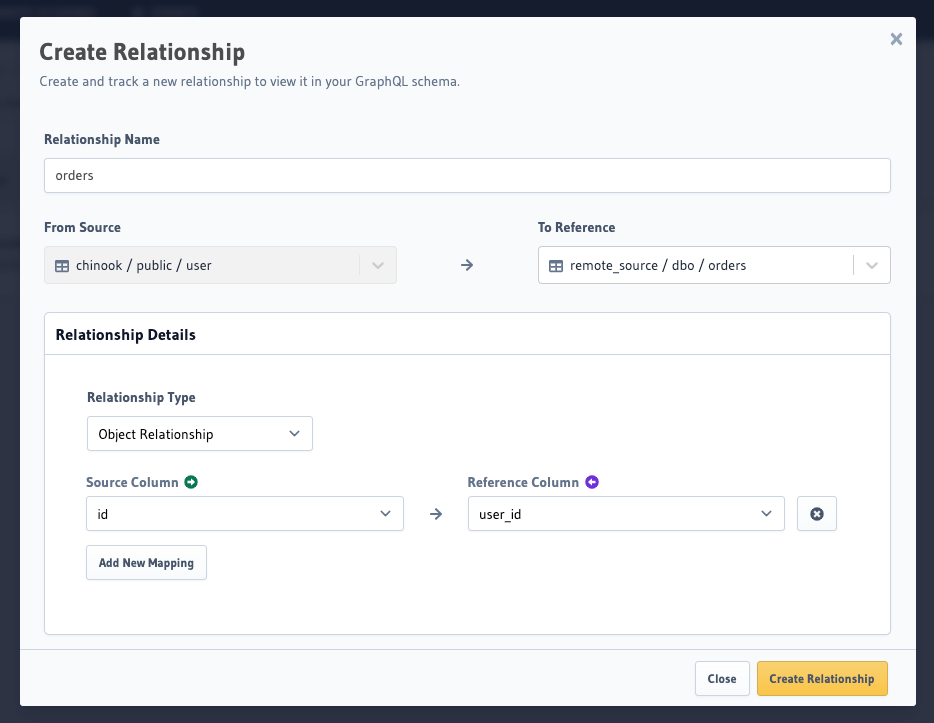934x723 pixels.
Task: Click Add New Mapping
Action: click(x=146, y=562)
